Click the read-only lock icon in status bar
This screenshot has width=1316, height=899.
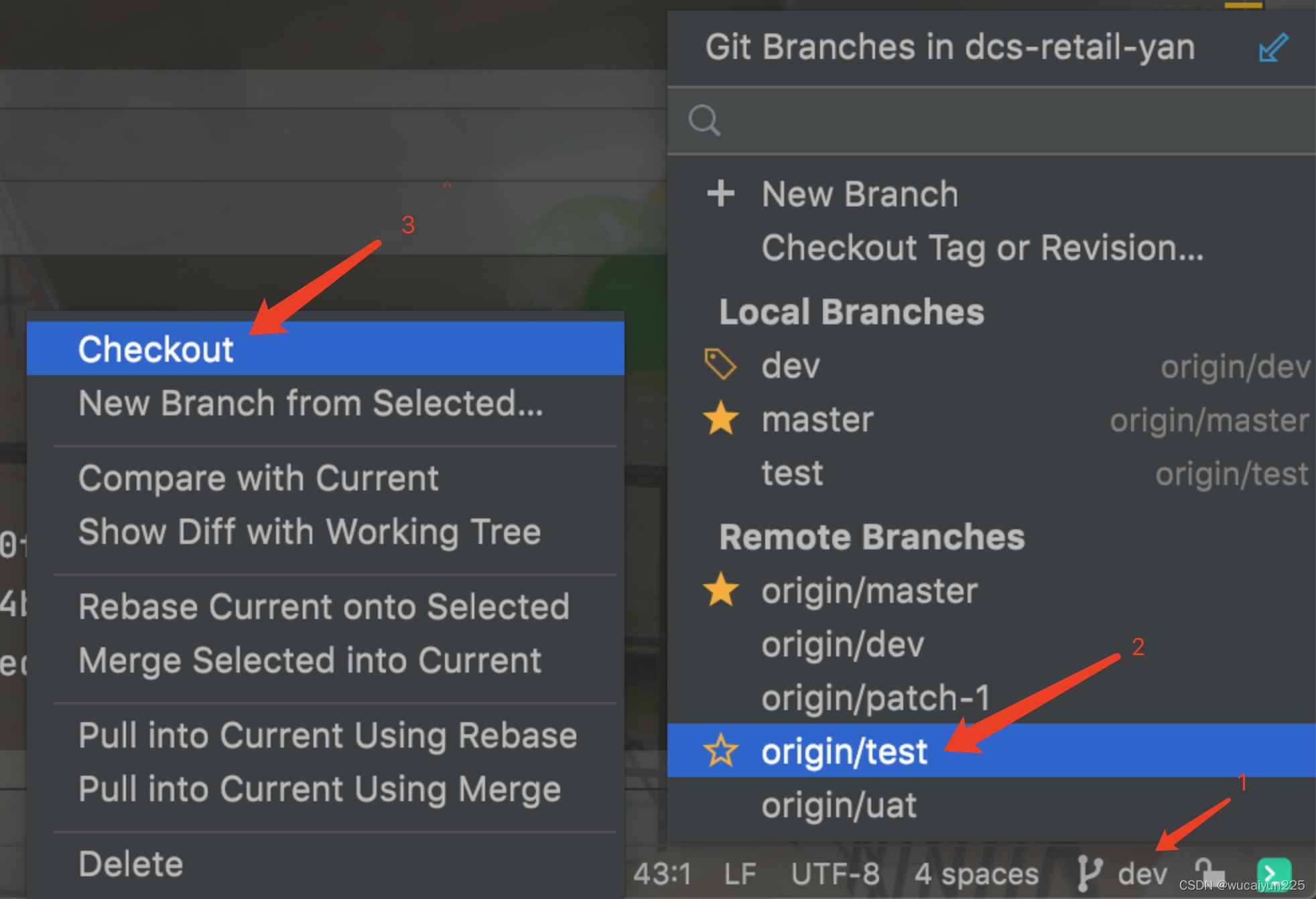[1209, 874]
